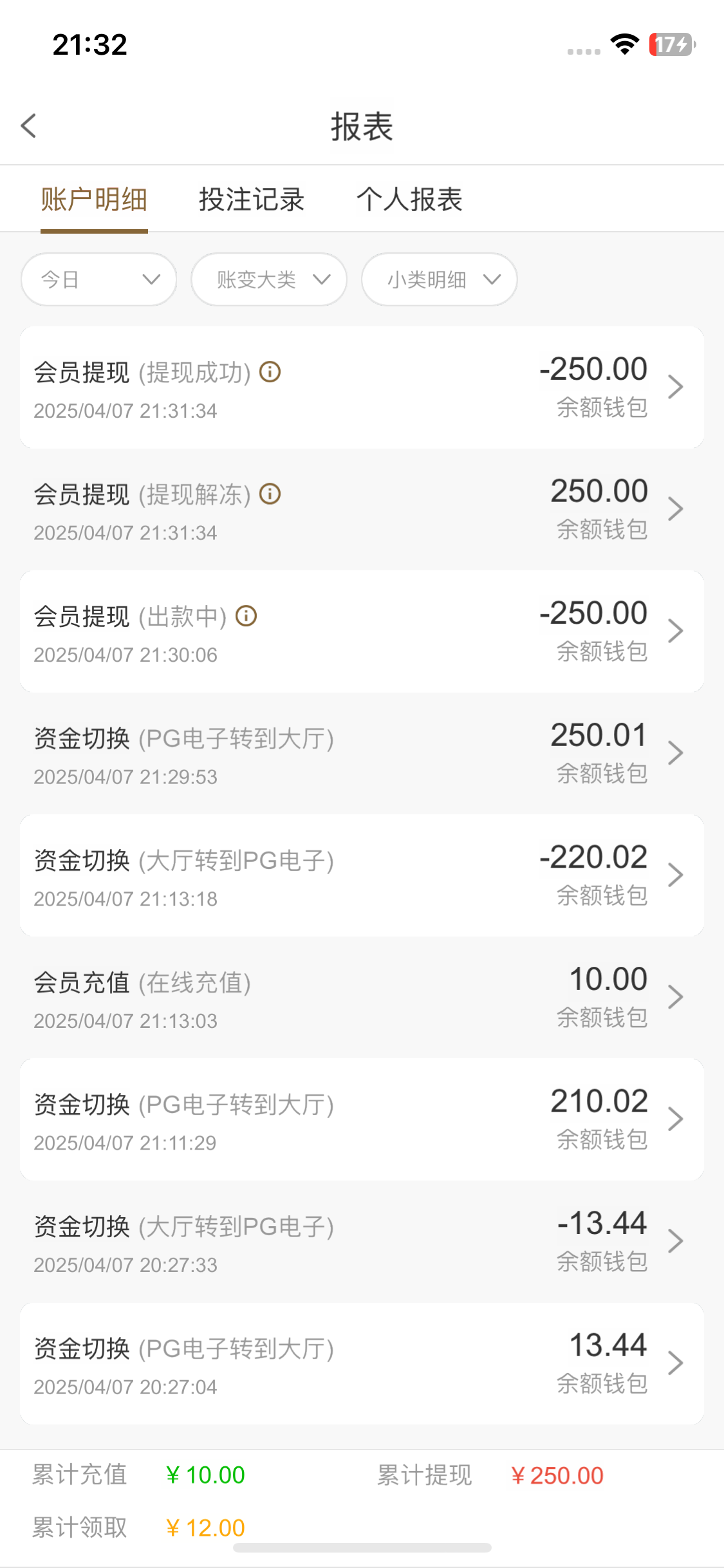Viewport: 724px width, 1568px height.
Task: Tap info icon beside 提现成功
Action: [270, 372]
